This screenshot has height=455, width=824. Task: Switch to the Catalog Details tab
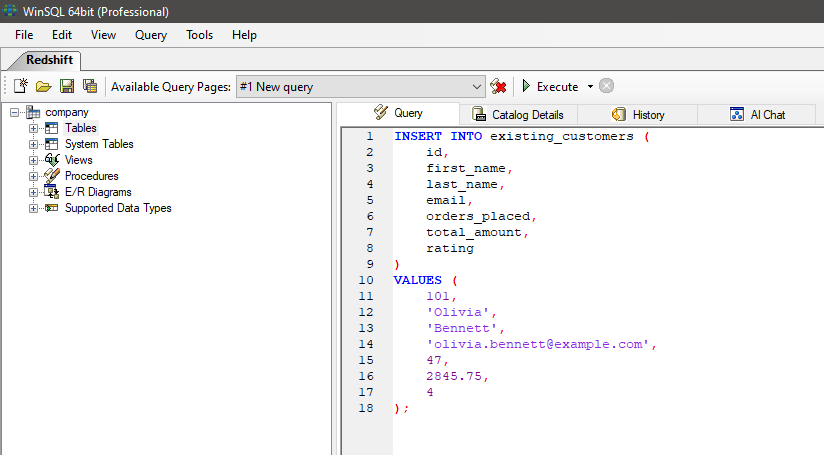518,115
